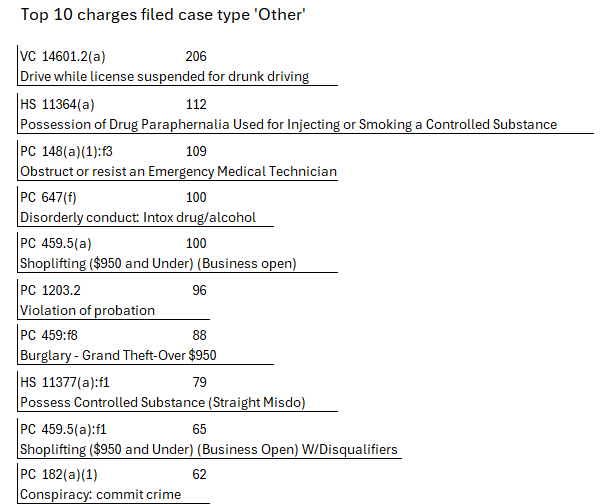Select 'Possess Controlled Substance (Straight Misdo)'
The image size is (604, 504).
click(x=162, y=402)
